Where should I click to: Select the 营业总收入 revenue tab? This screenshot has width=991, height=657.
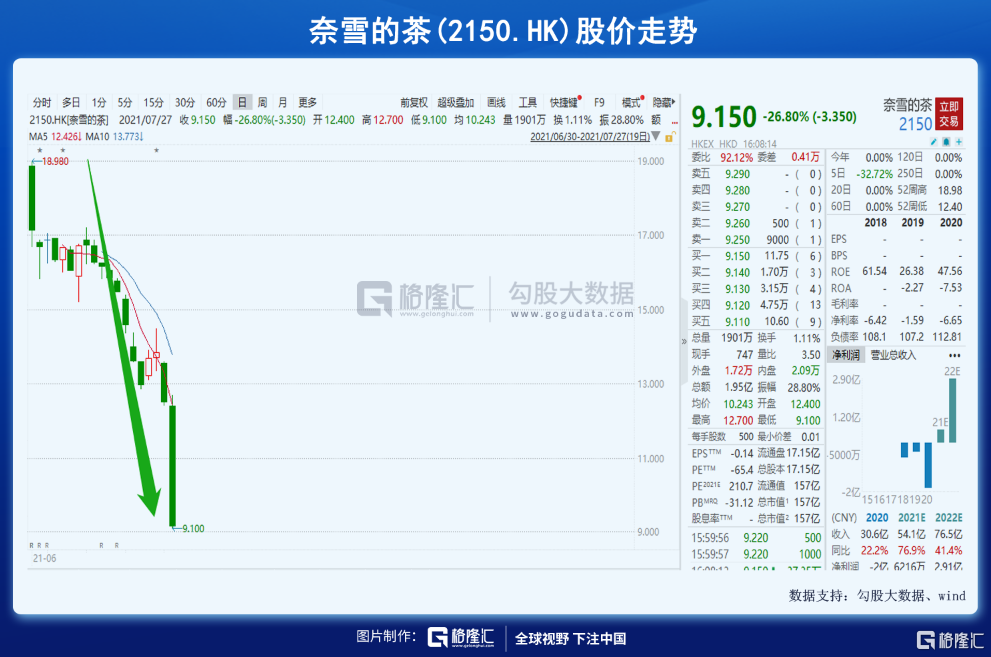893,355
